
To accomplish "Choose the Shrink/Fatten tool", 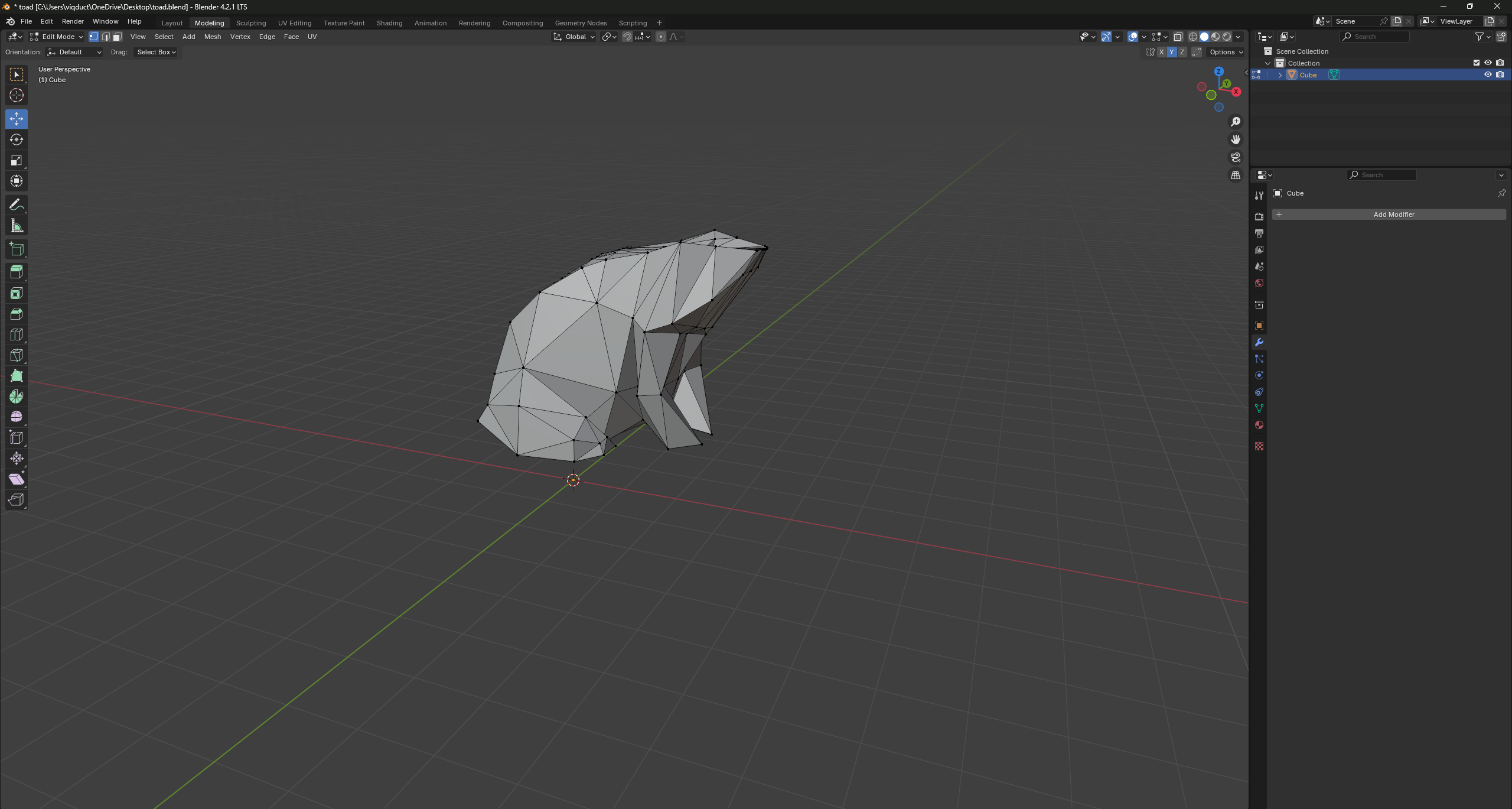I will coord(17,459).
